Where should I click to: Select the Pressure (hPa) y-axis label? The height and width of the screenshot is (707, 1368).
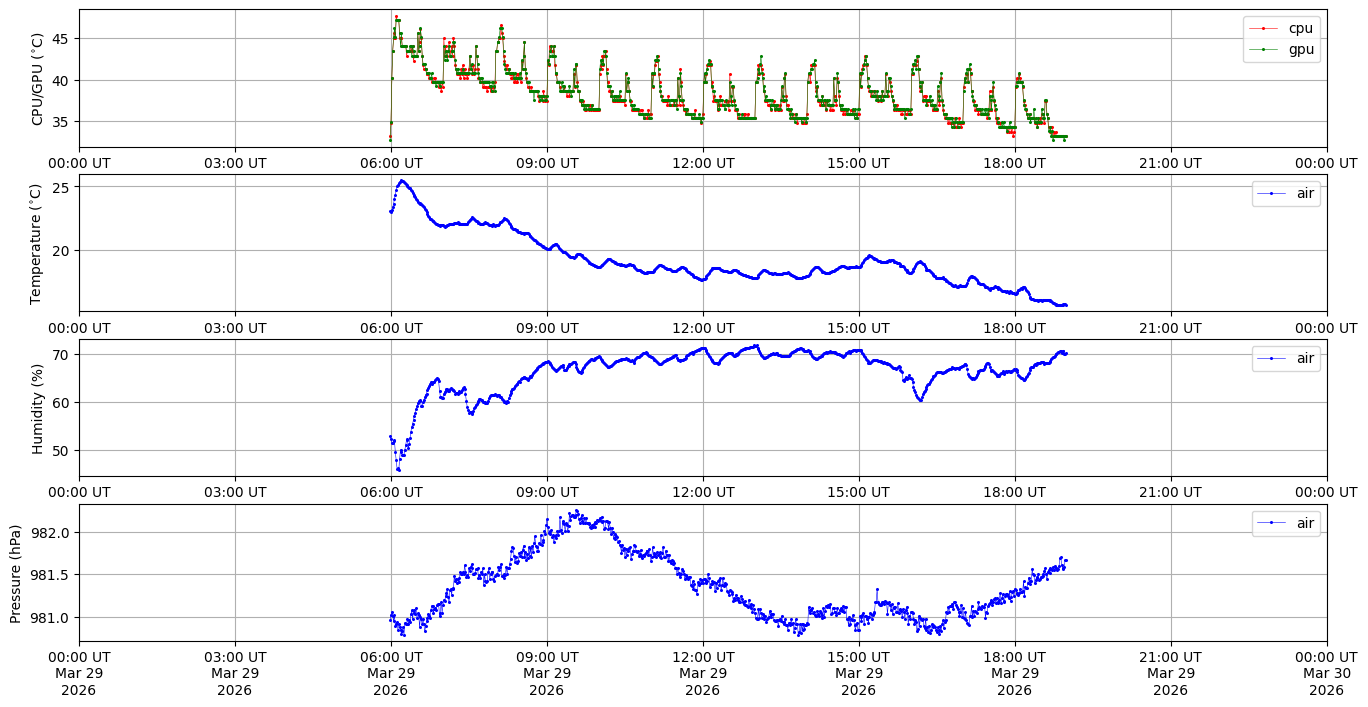click(x=16, y=573)
